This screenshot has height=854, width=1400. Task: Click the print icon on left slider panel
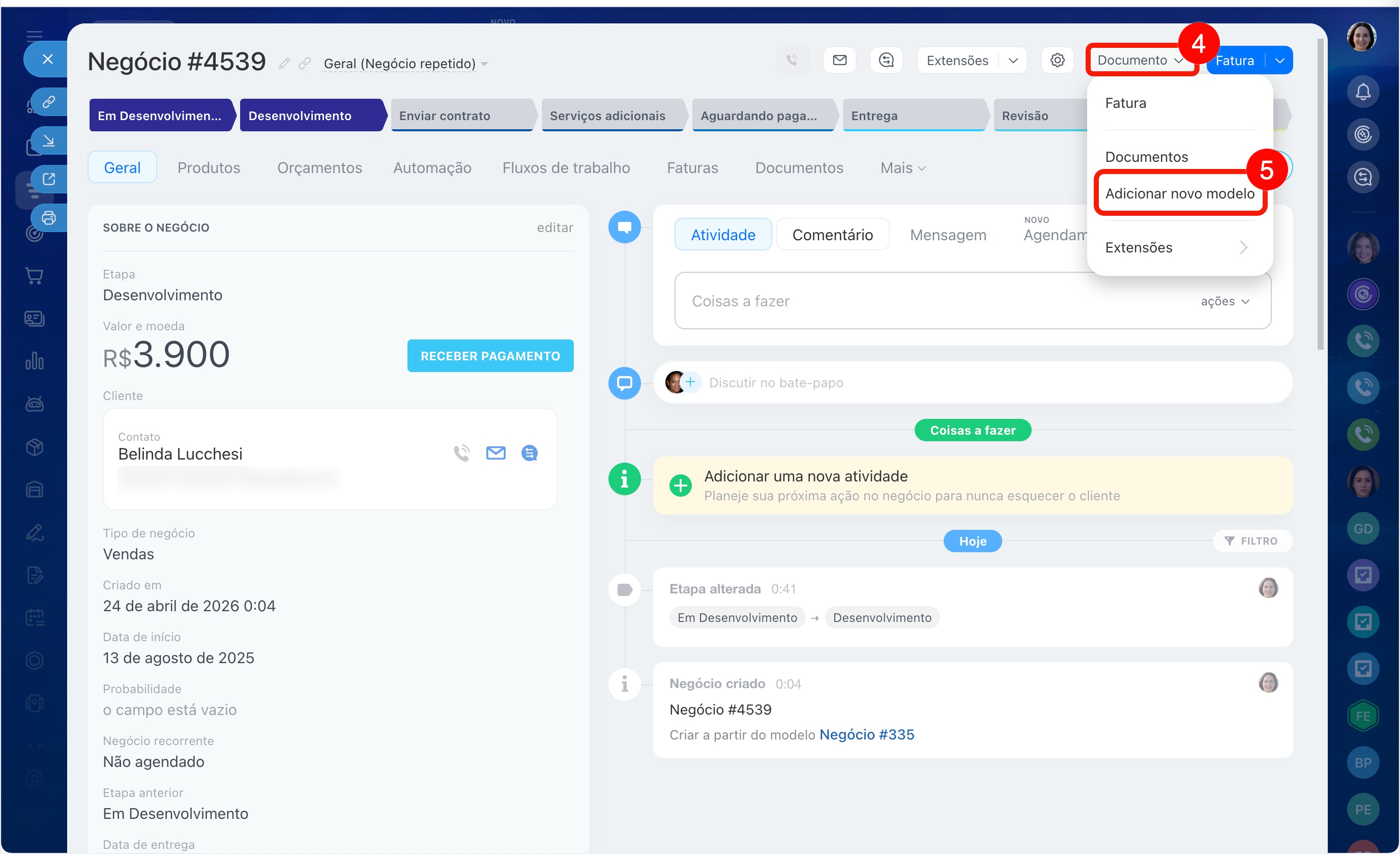[x=49, y=218]
